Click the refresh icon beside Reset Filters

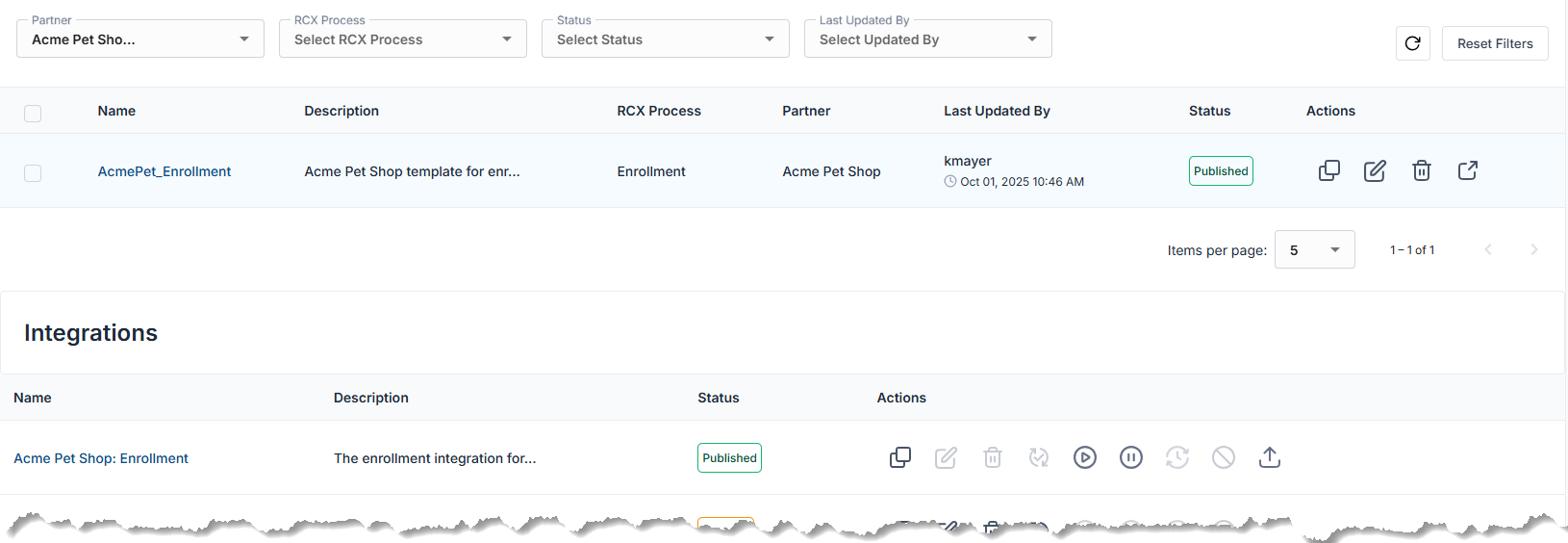pos(1412,43)
